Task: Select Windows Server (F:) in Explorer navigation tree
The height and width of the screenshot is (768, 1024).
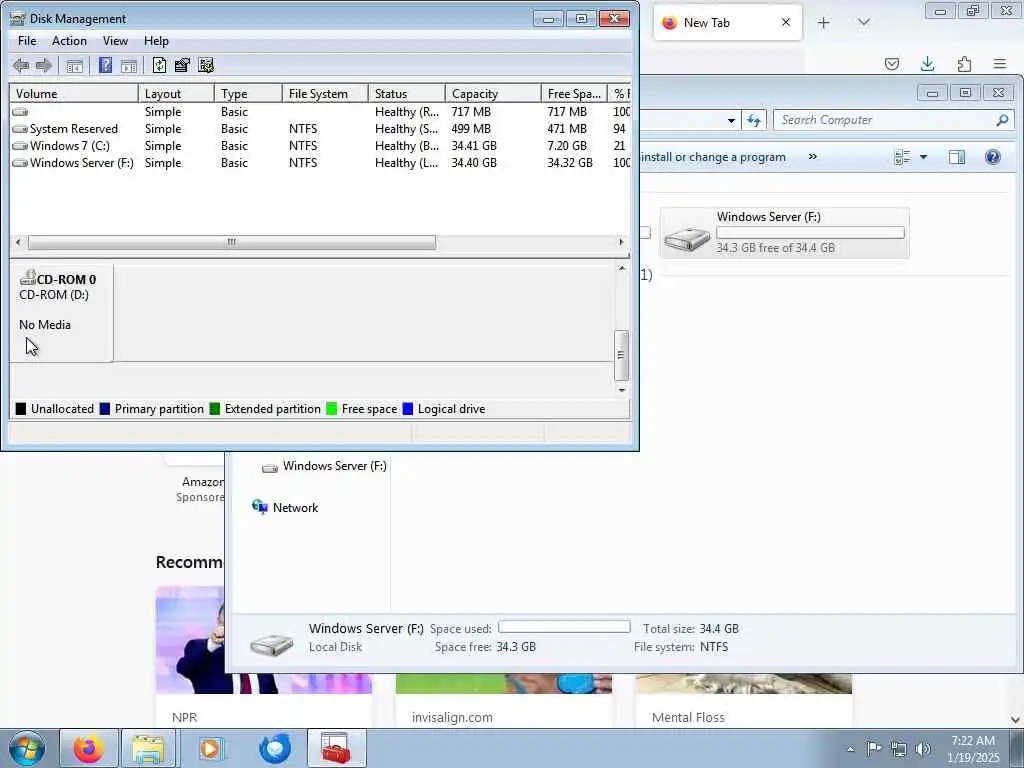Action: [325, 466]
